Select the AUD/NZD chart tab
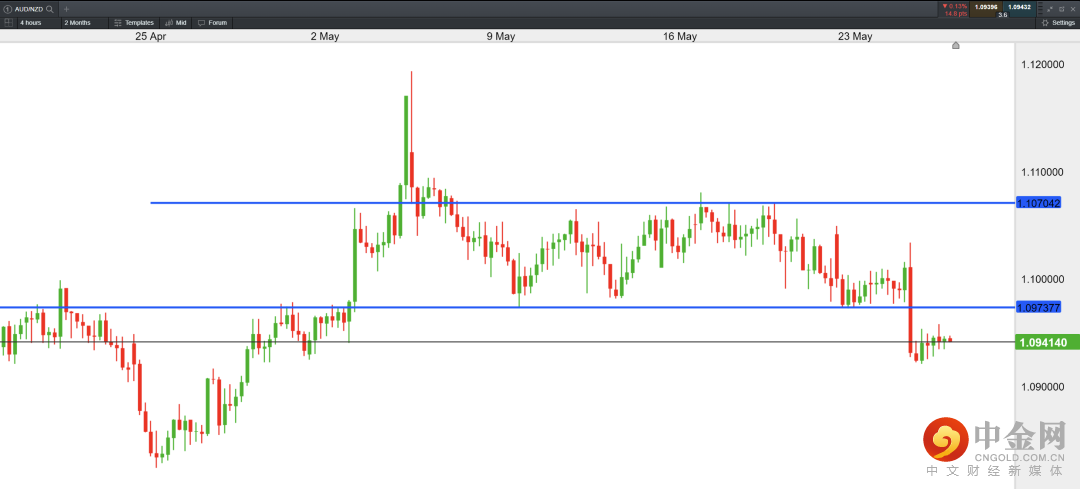 [x=29, y=9]
